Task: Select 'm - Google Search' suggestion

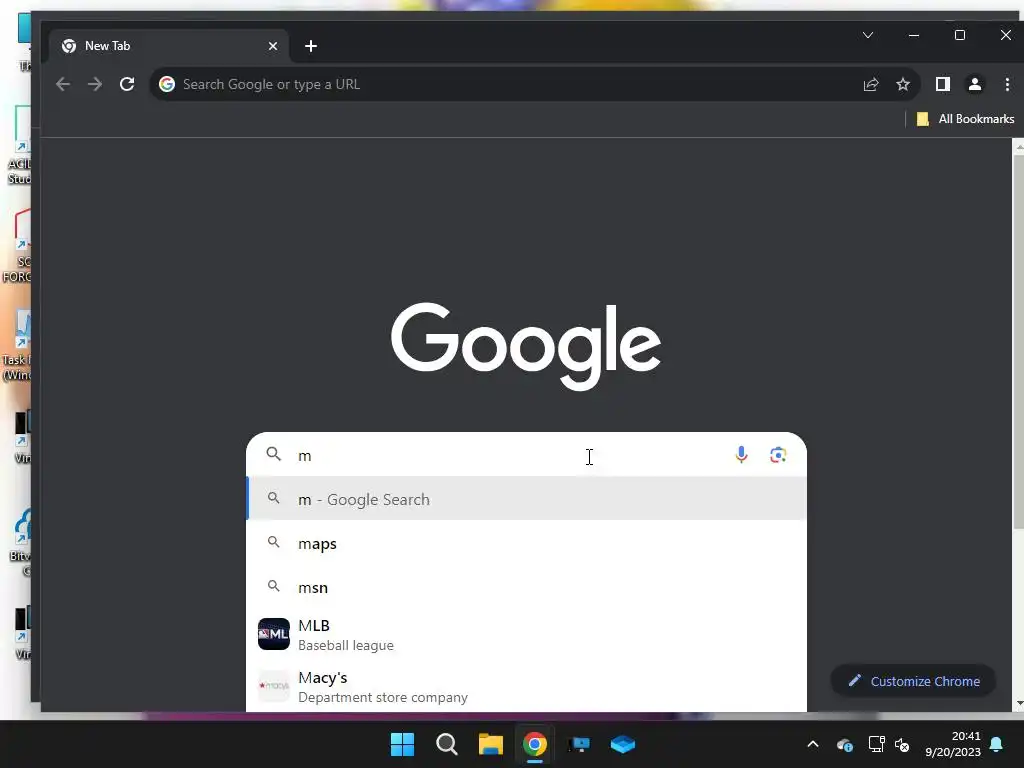Action: tap(526, 499)
